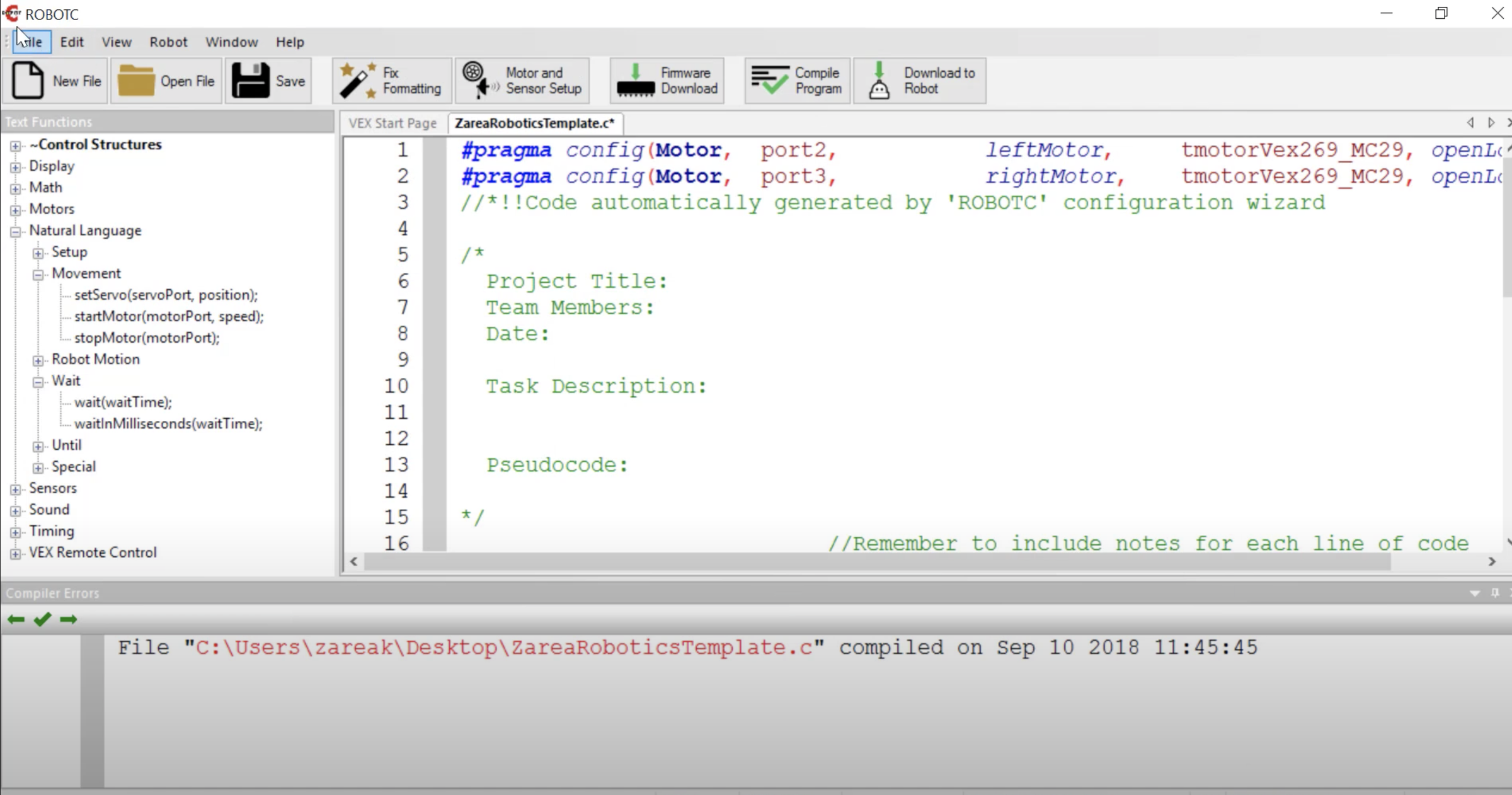
Task: Open a file using the Open File icon
Action: pos(165,81)
